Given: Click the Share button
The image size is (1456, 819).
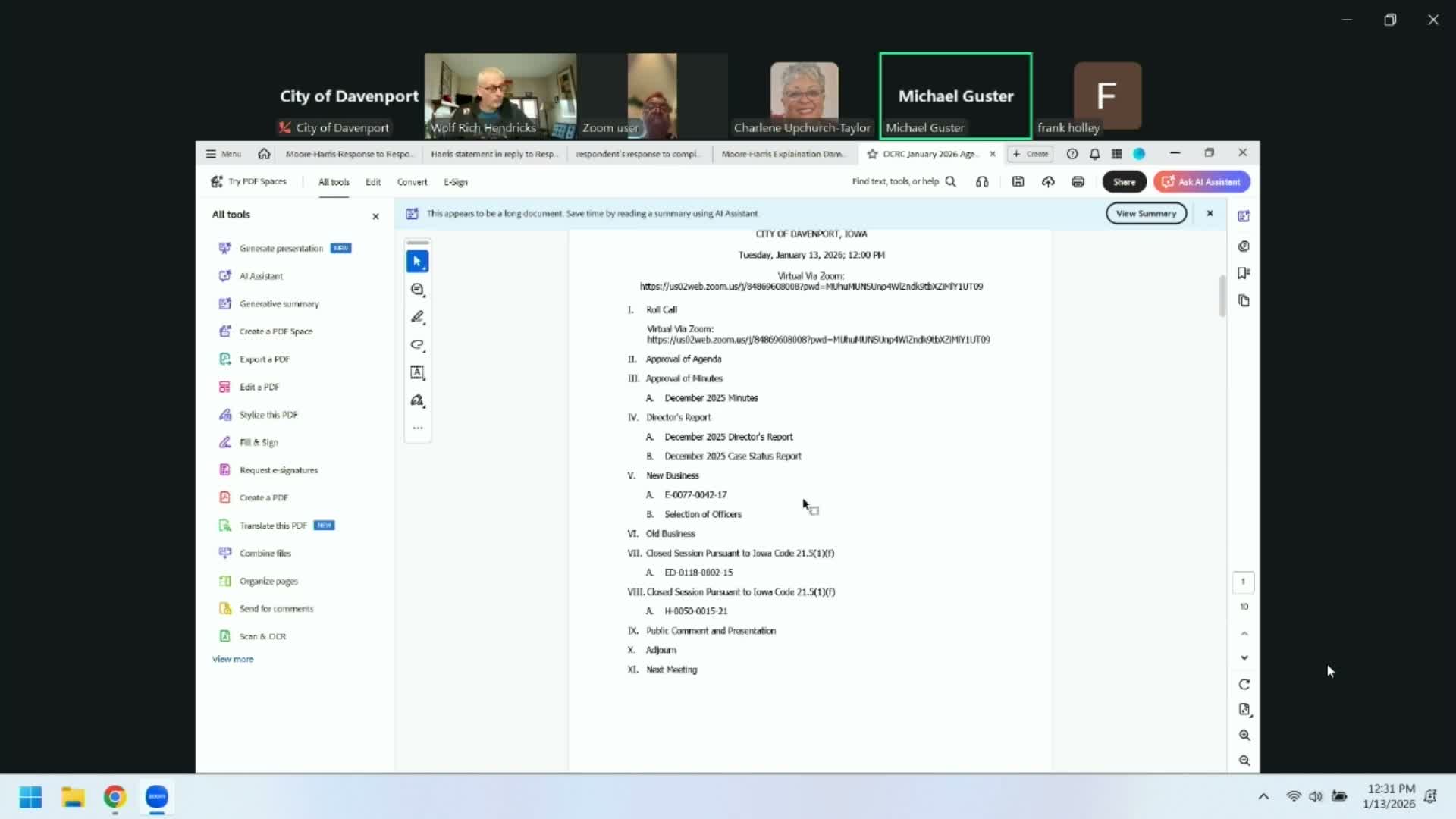Looking at the screenshot, I should [1124, 182].
